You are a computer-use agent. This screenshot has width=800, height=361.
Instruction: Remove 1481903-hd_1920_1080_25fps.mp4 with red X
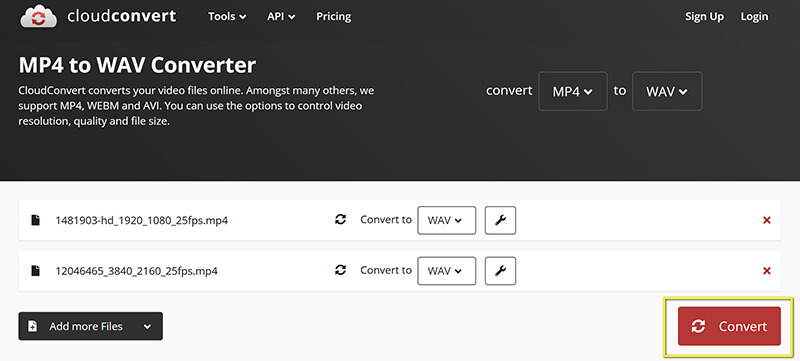(766, 220)
